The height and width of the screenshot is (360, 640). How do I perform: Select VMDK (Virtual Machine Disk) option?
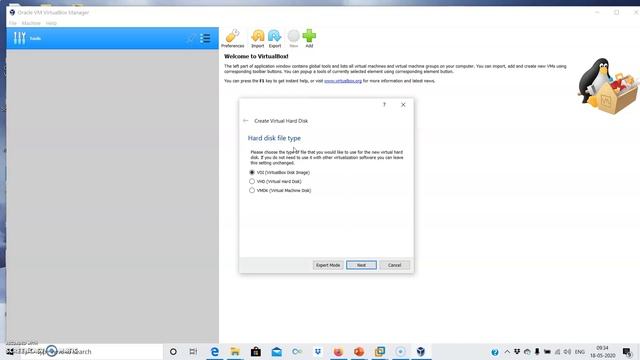(x=280, y=191)
